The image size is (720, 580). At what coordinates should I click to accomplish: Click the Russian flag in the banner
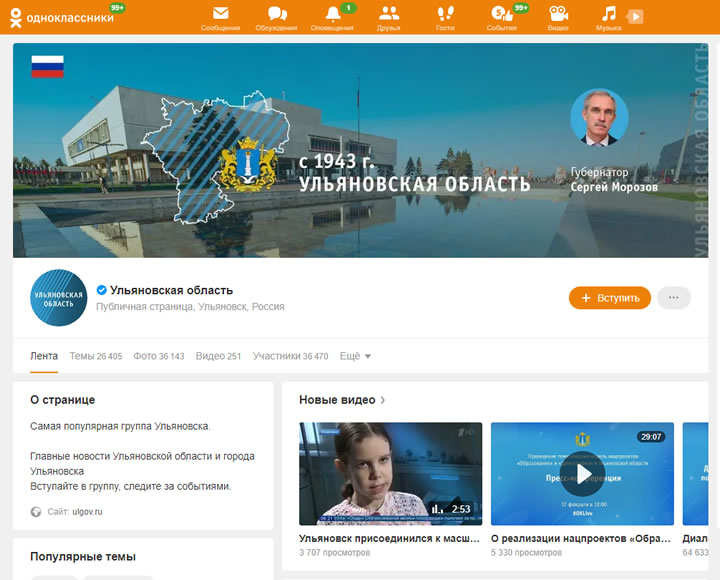[x=47, y=67]
